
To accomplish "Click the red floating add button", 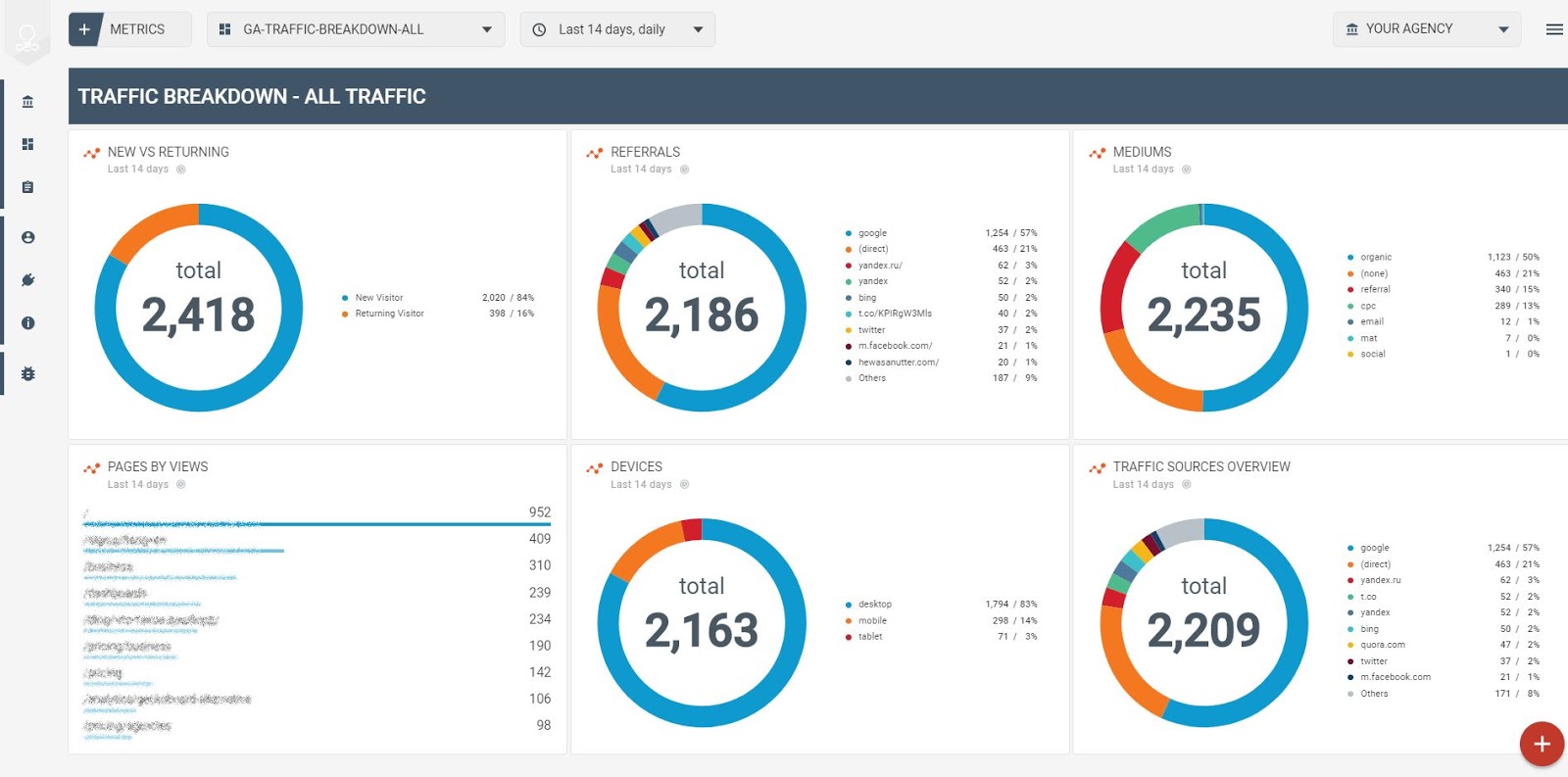I will point(1542,744).
